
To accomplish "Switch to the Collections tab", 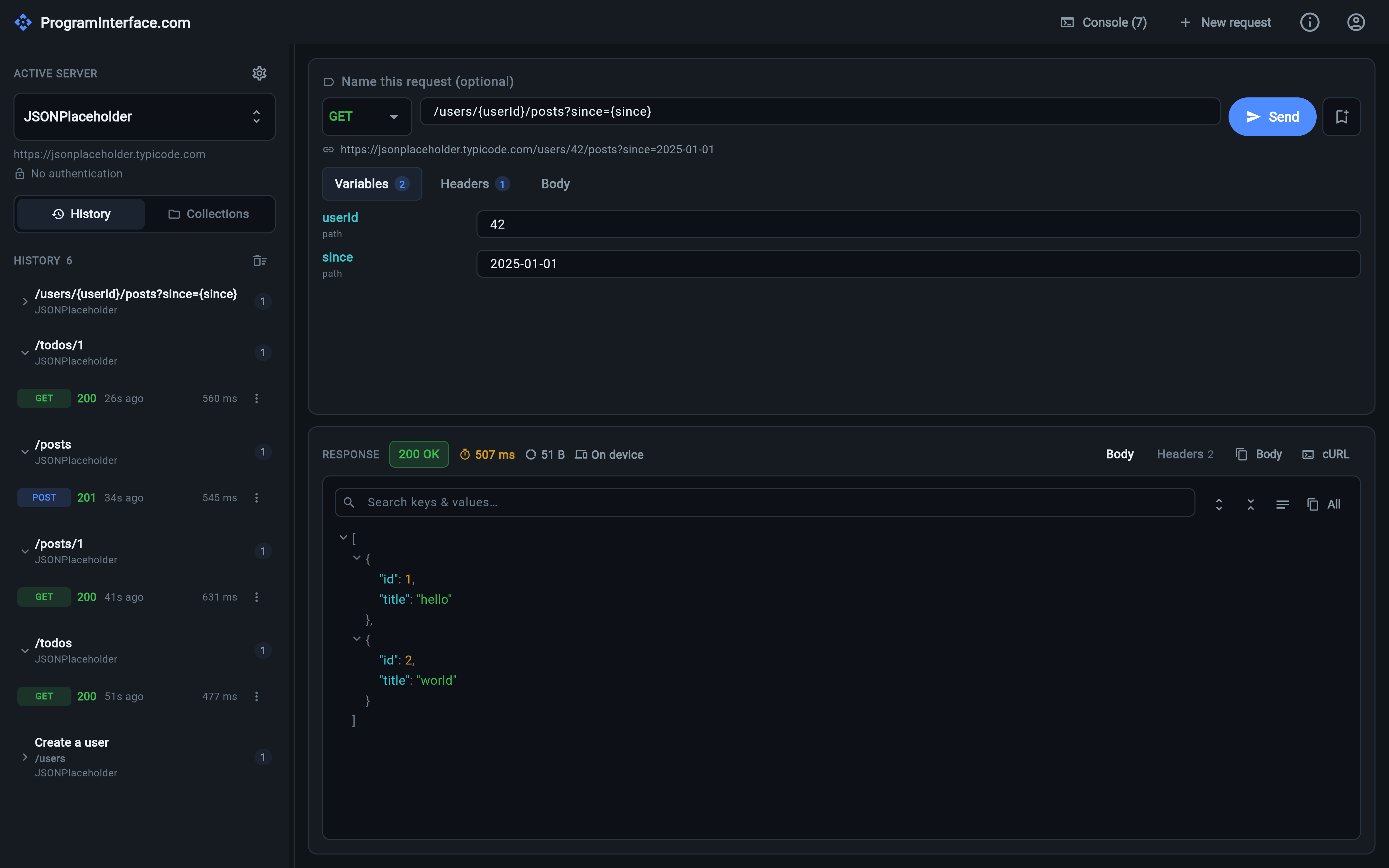I will [208, 214].
